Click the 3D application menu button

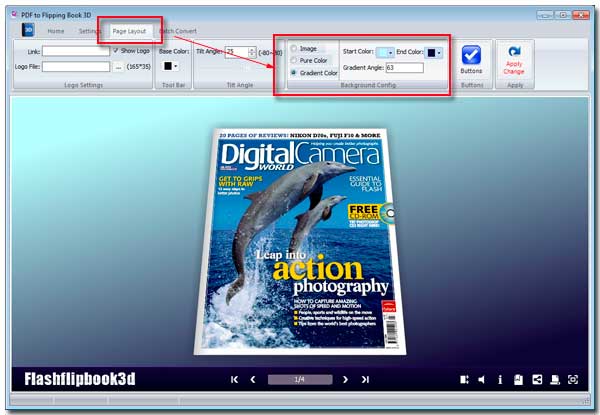[x=28, y=30]
